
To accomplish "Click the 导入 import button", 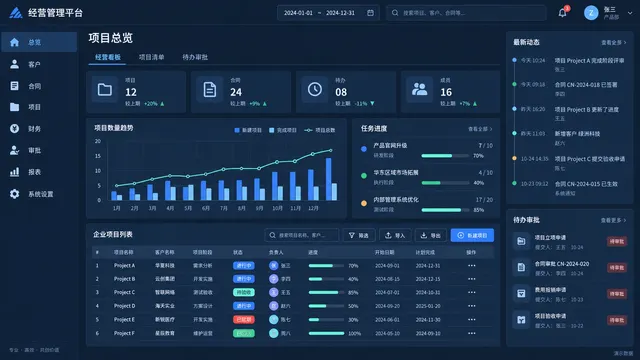I will pos(395,235).
